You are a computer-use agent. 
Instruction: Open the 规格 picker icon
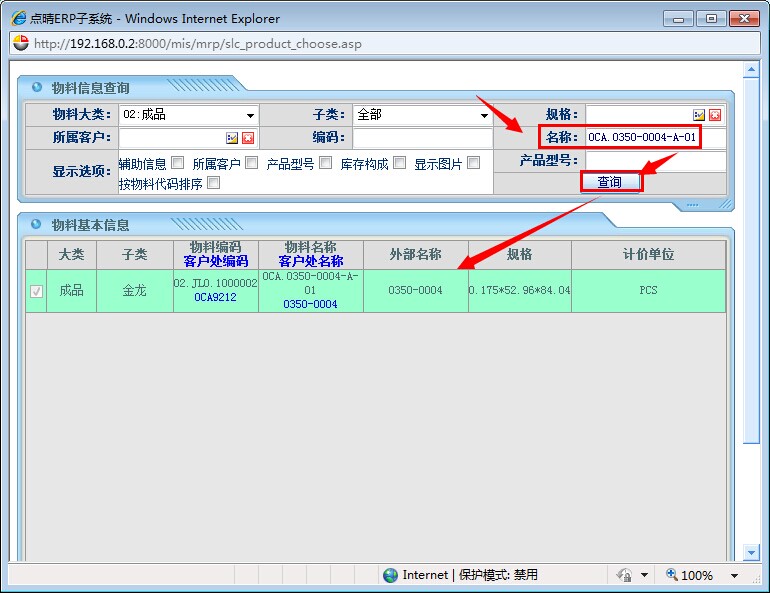point(699,115)
